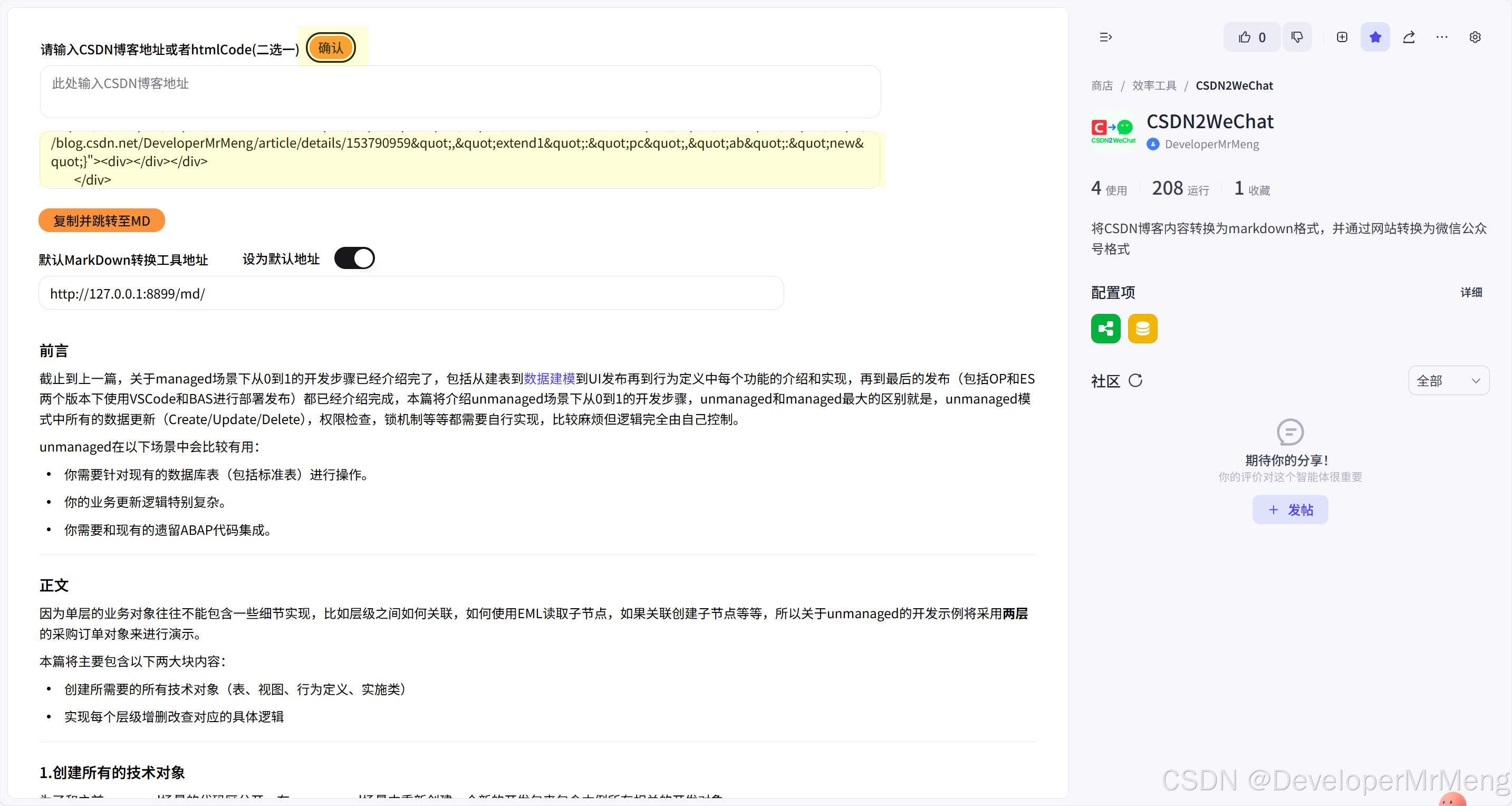This screenshot has height=806, width=1512.
Task: Click the green workflow config icon
Action: [x=1105, y=328]
